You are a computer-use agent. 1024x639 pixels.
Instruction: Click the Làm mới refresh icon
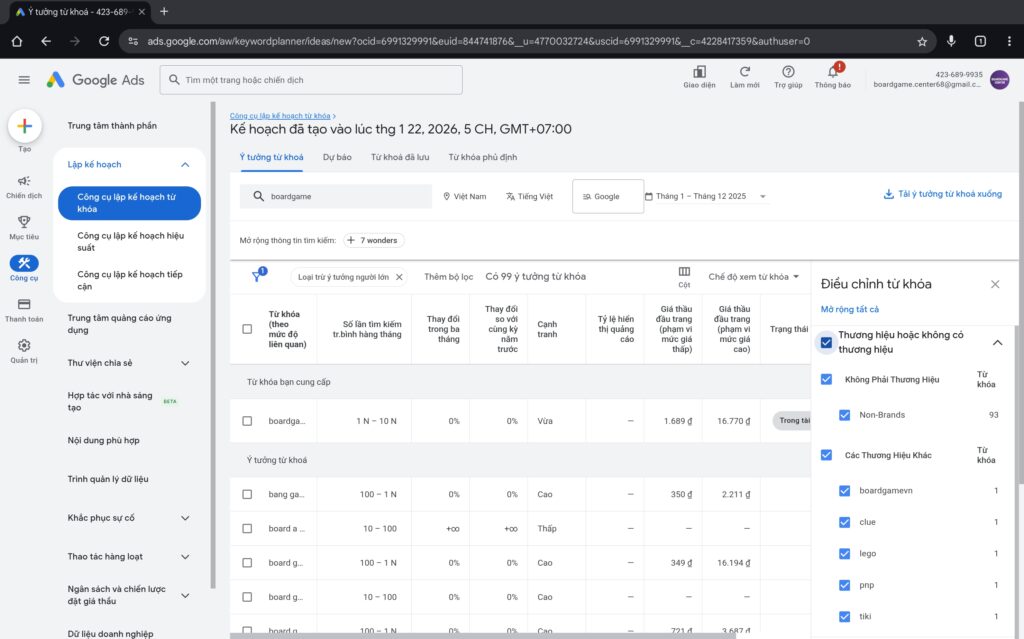click(x=744, y=73)
